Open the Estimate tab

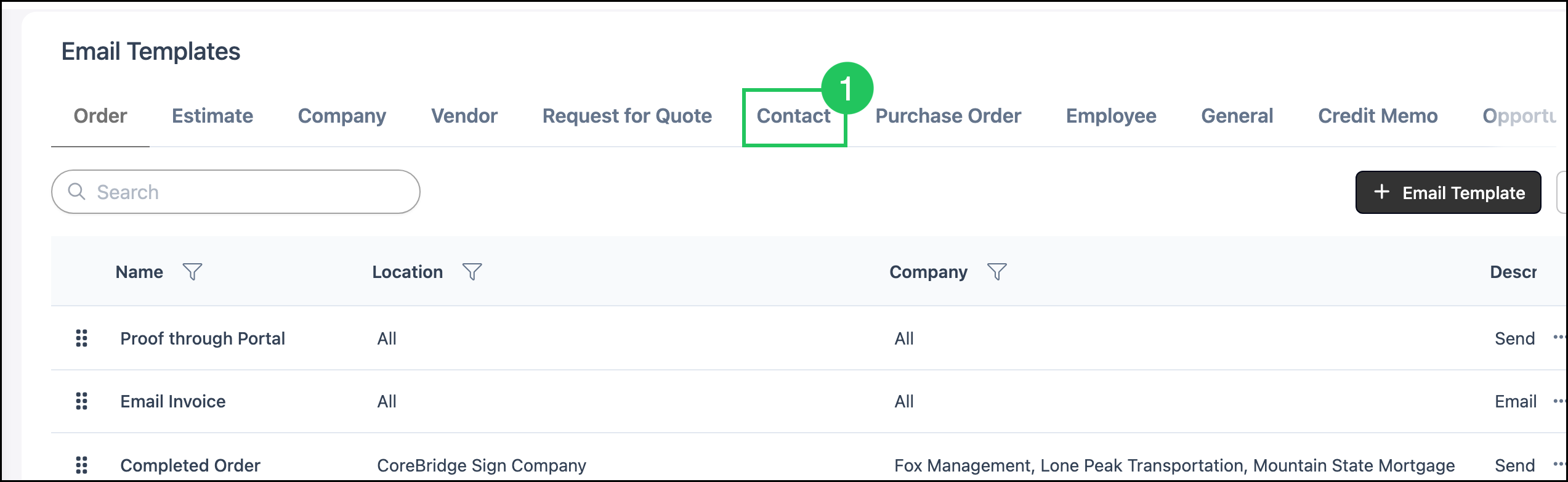click(212, 116)
